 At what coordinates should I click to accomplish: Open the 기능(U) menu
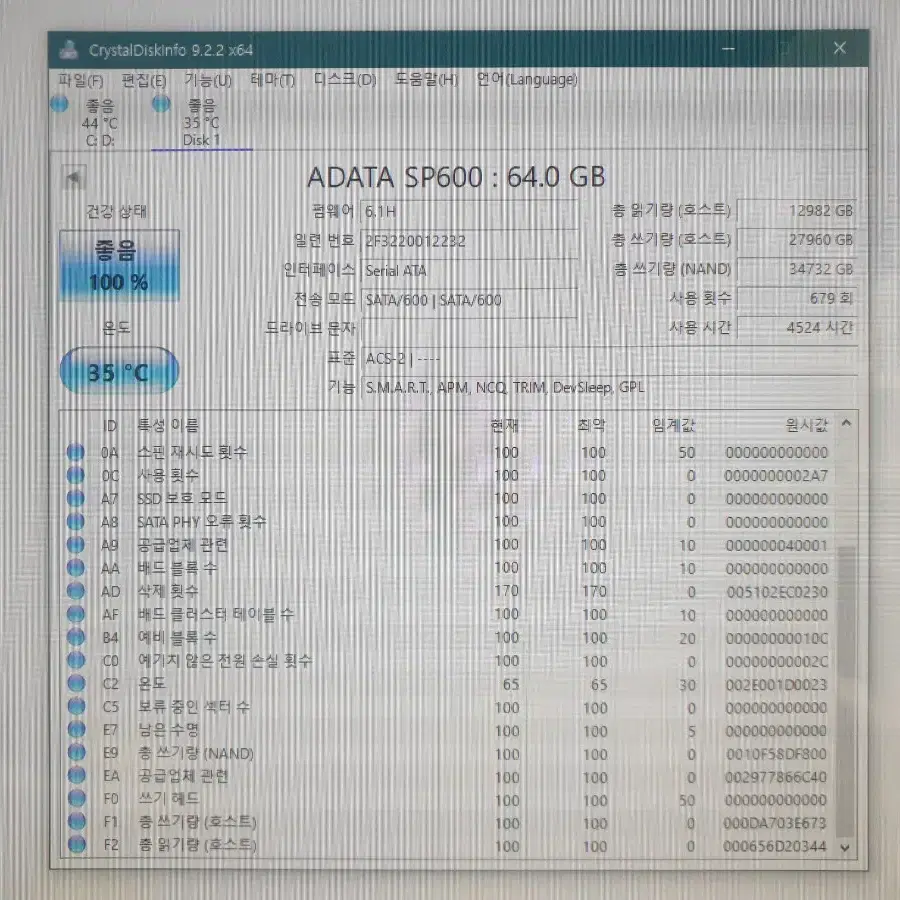[208, 80]
